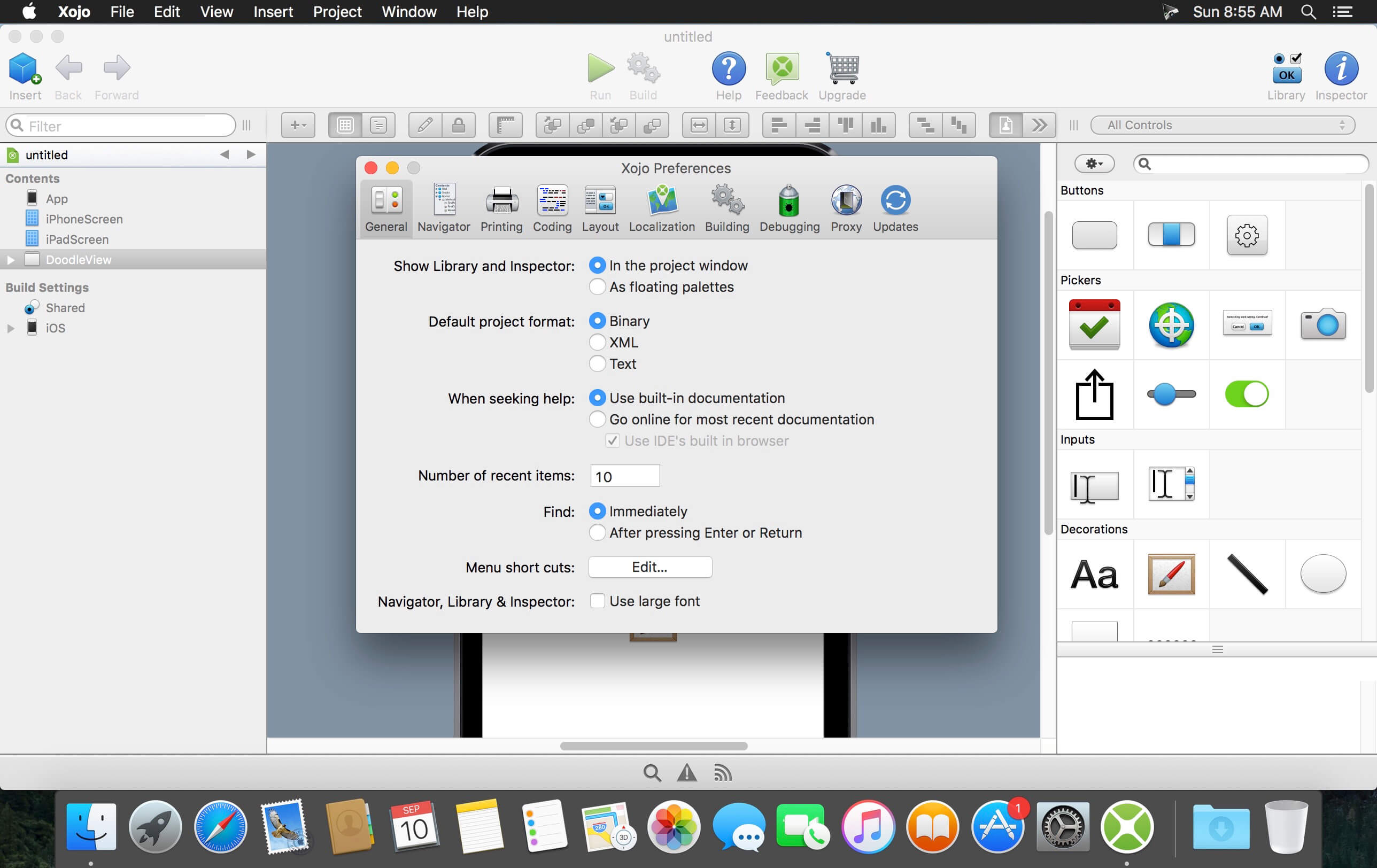Select the Date Picker calendar control
This screenshot has width=1377, height=868.
pos(1094,324)
